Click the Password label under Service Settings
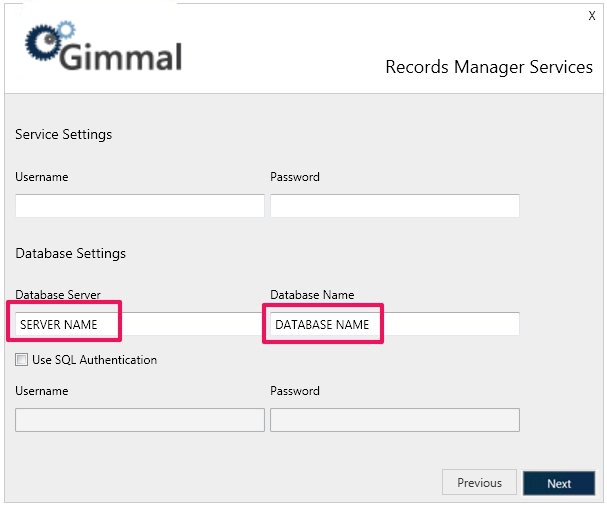Screen dimensions: 607x507 (x=295, y=177)
